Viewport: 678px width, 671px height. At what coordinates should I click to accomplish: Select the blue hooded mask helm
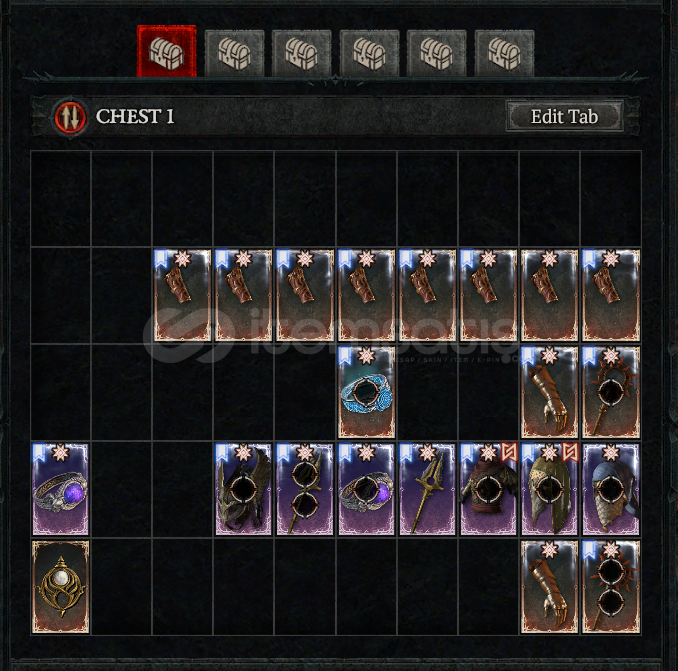coord(611,489)
